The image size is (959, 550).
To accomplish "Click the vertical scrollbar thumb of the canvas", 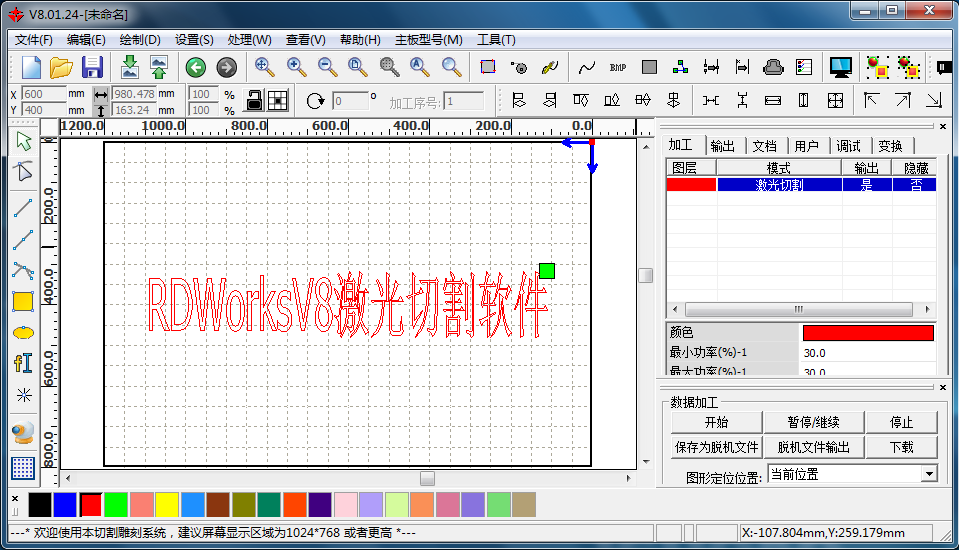I will click(x=646, y=275).
